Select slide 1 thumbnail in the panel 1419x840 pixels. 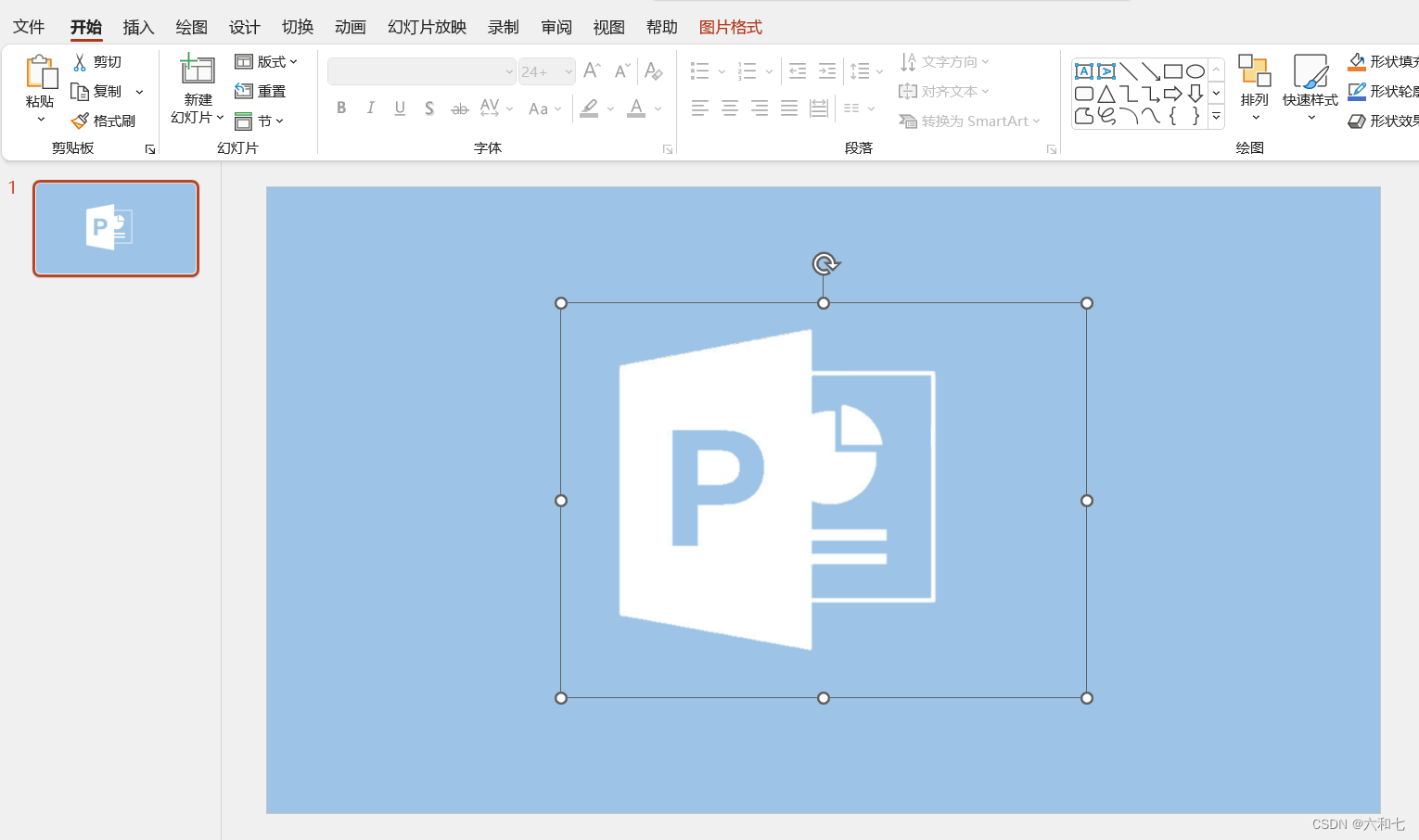(116, 228)
